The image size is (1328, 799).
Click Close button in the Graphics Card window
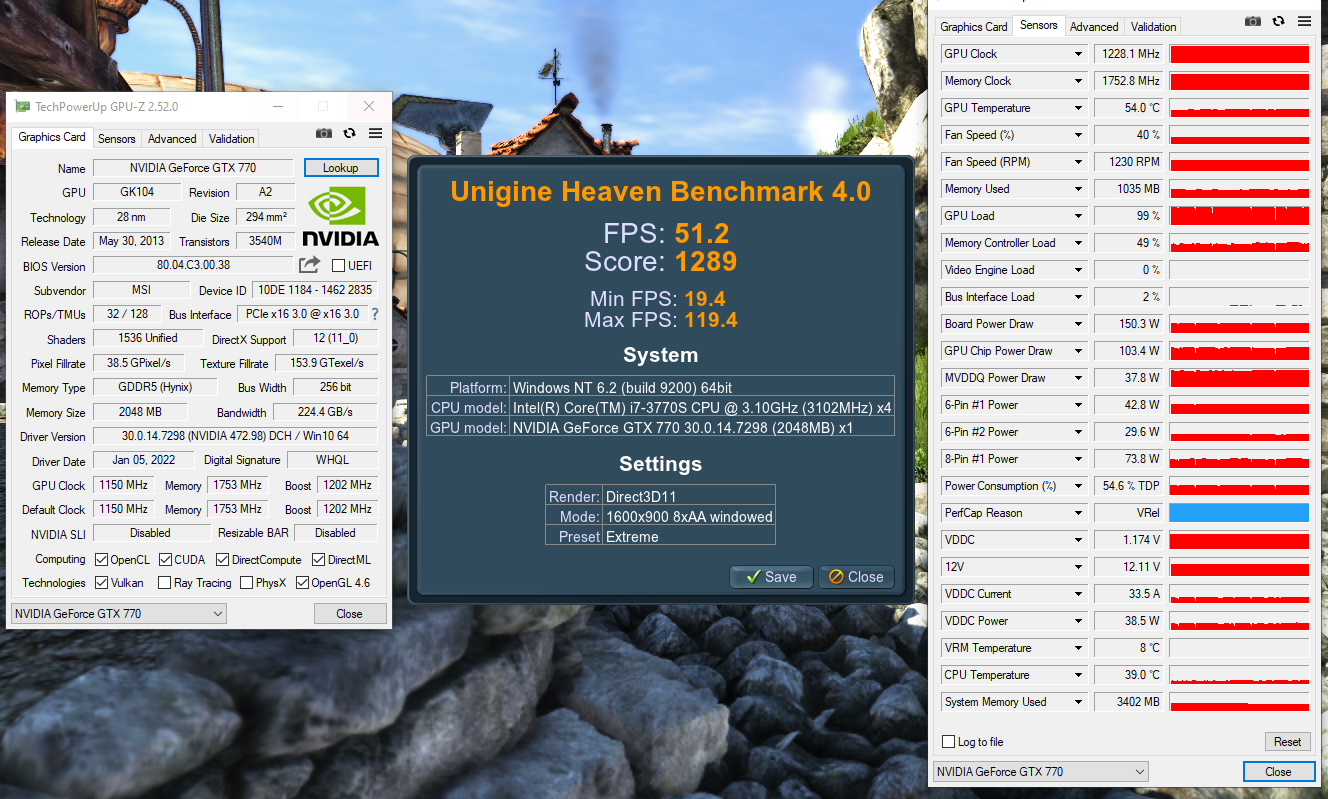349,614
